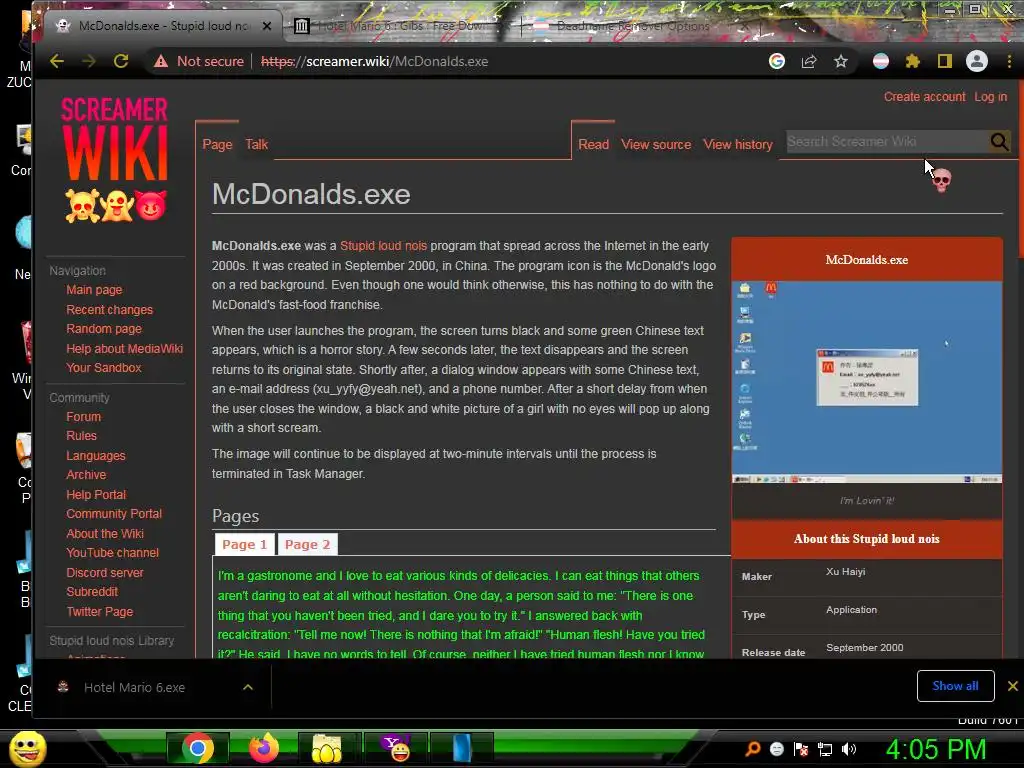This screenshot has width=1024, height=768.
Task: Click the volume speaker tray icon
Action: coord(849,749)
